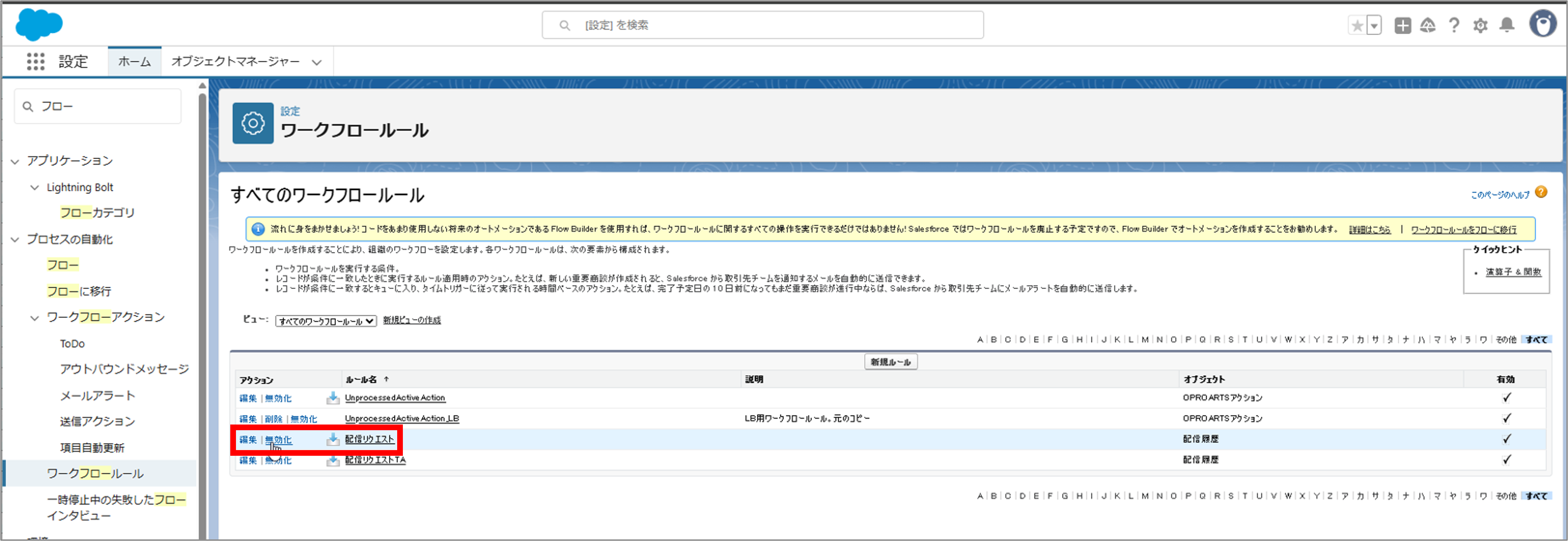Switch to the ホーム tab
Viewport: 1568px width, 541px height.
pos(134,61)
